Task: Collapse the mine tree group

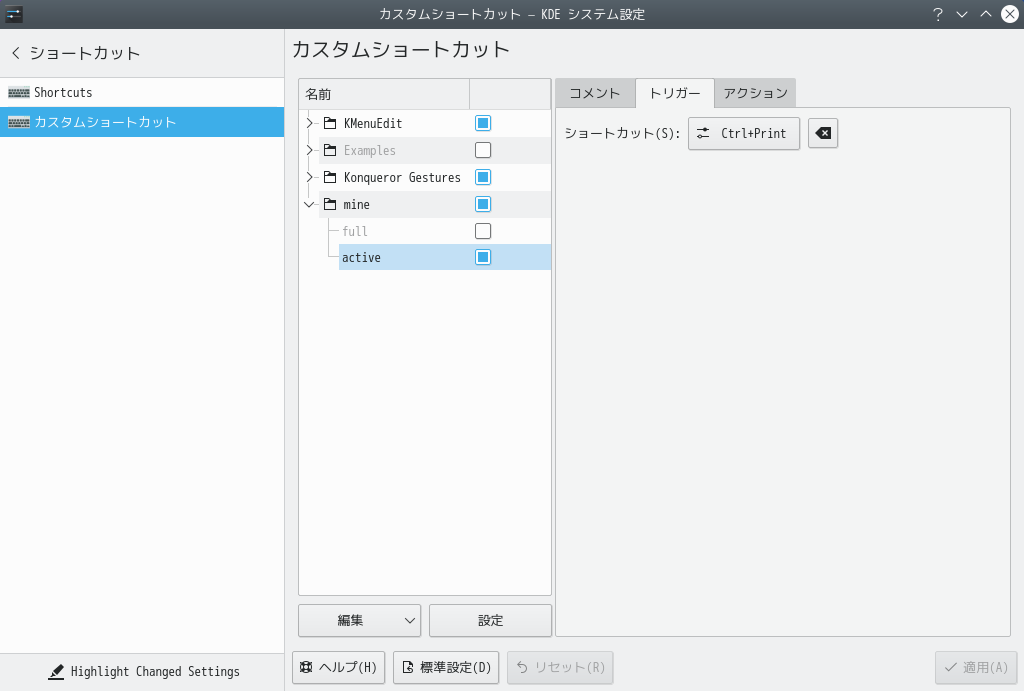Action: tap(310, 204)
